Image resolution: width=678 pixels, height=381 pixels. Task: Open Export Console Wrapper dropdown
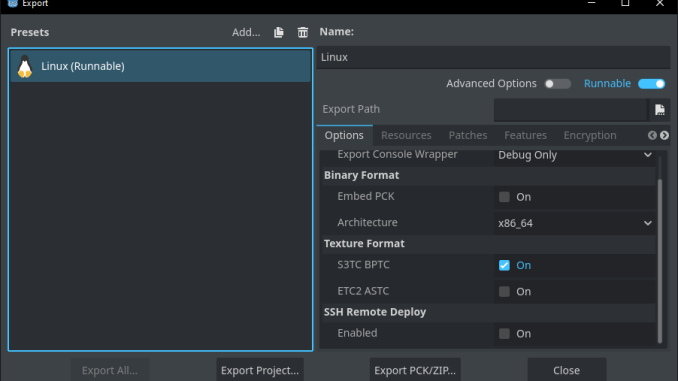(575, 155)
